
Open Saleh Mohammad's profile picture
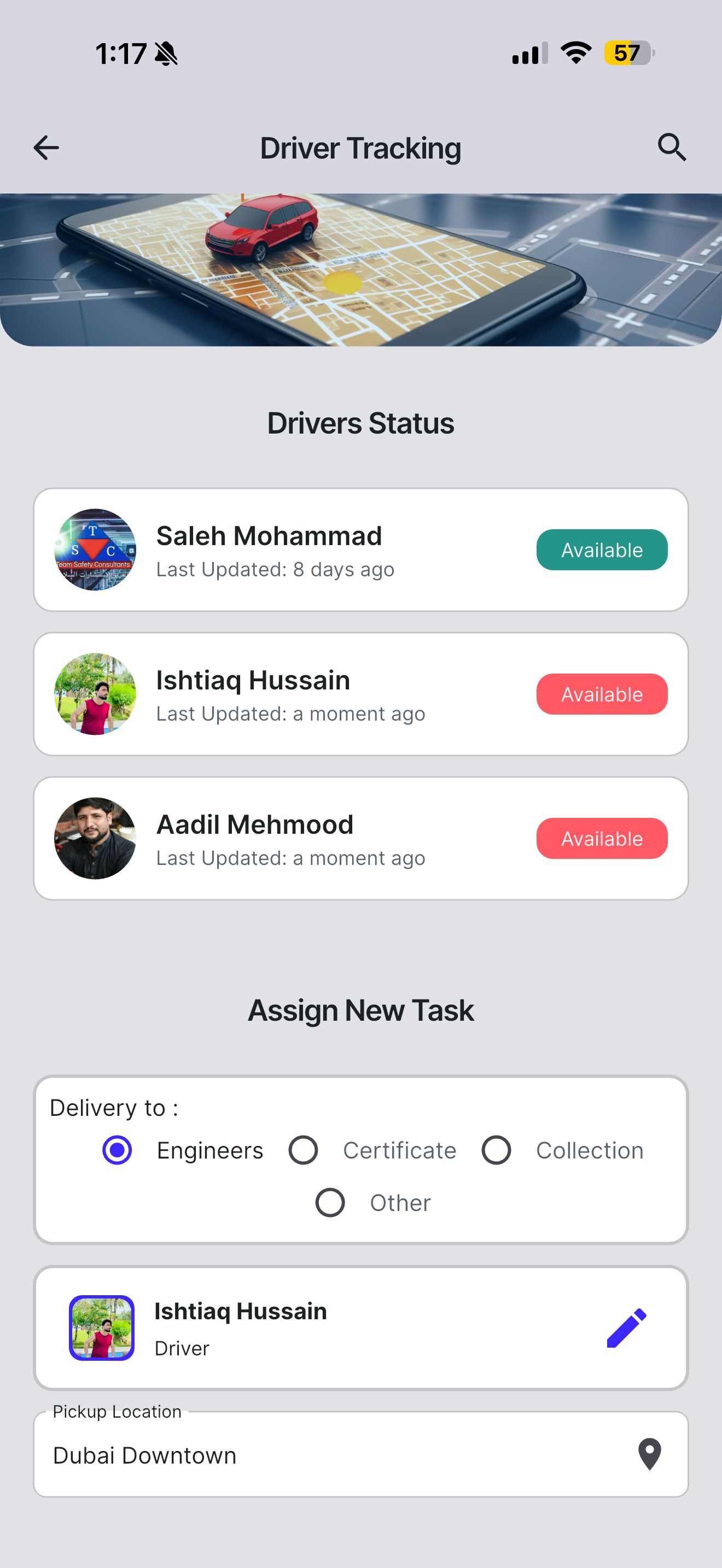[x=95, y=549]
